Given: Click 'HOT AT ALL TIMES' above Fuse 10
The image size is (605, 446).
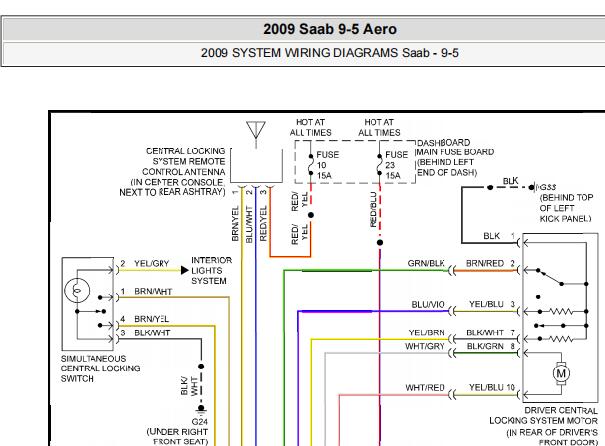Looking at the screenshot, I should (310, 127).
